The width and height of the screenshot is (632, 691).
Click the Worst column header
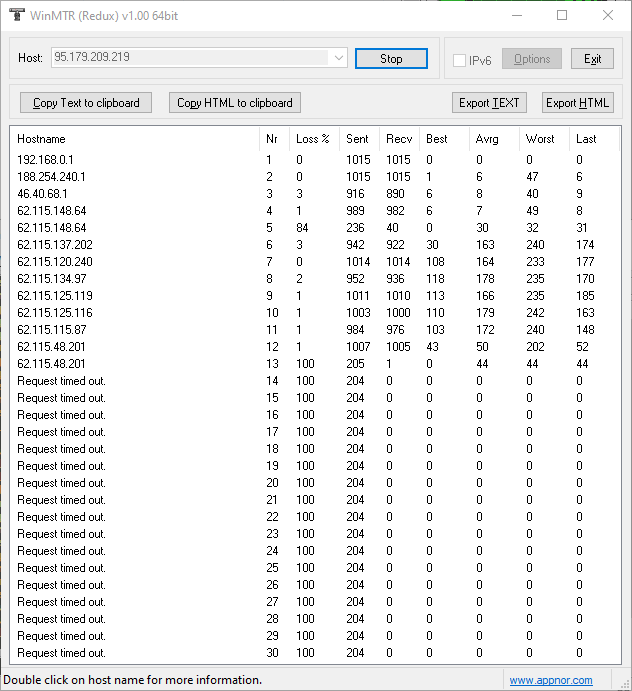(x=545, y=139)
